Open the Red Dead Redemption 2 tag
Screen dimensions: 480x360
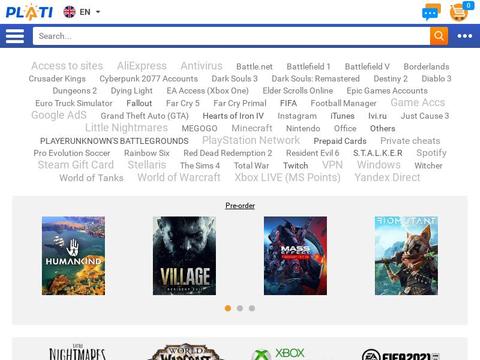coord(228,153)
